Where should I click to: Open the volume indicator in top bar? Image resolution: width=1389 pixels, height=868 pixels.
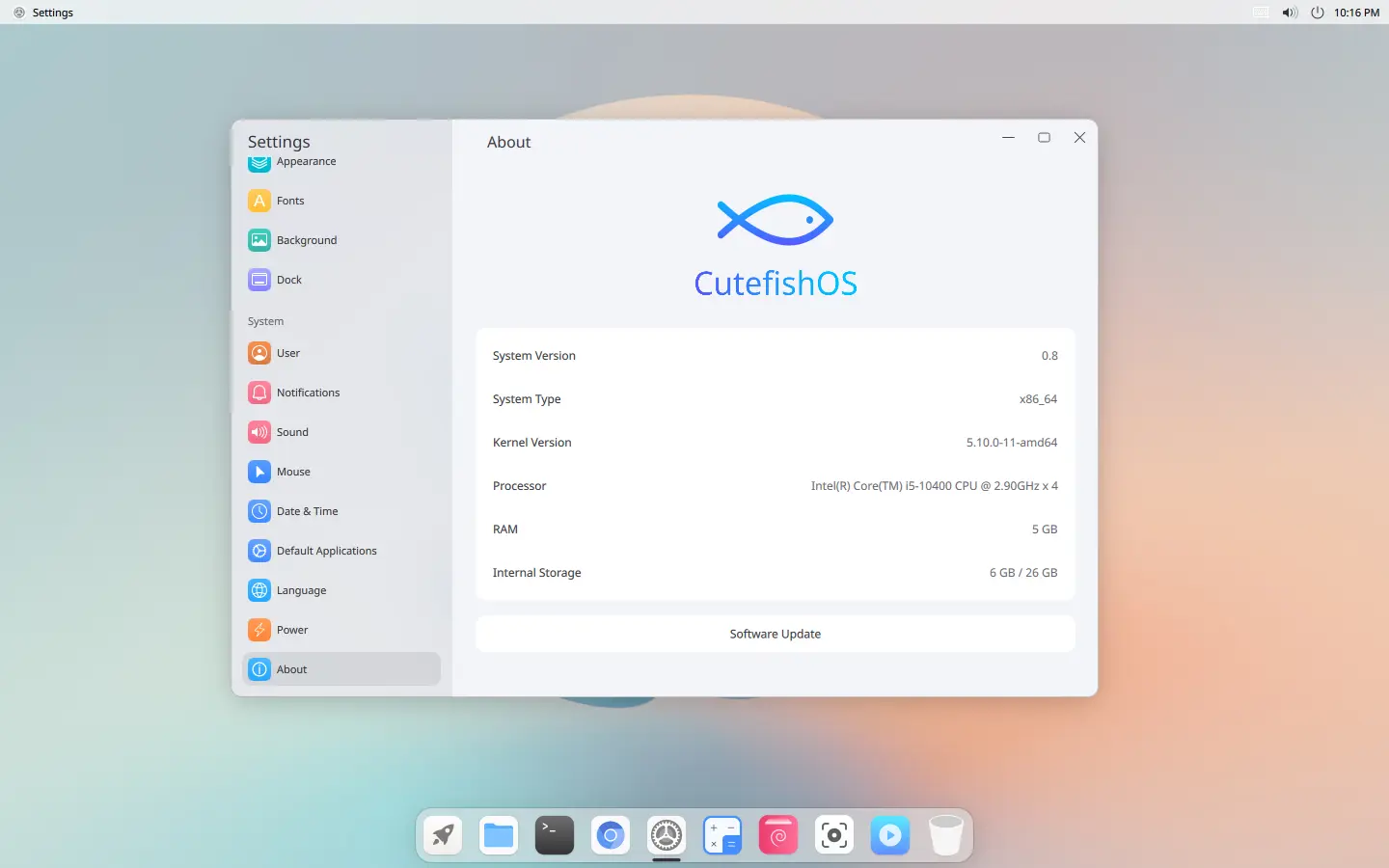coord(1290,13)
